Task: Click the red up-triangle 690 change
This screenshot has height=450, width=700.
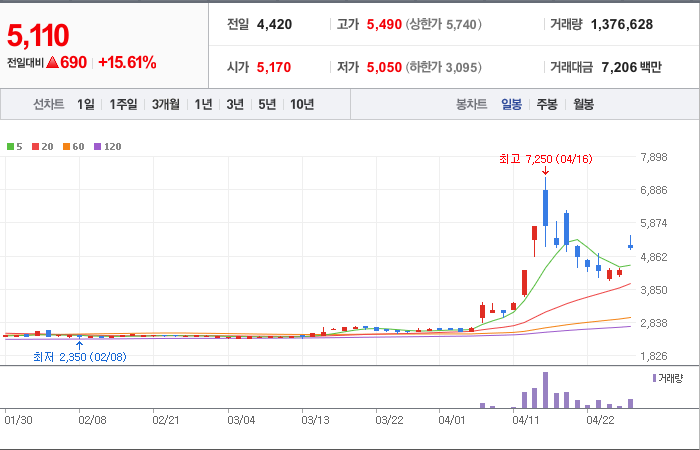Action: (x=66, y=63)
